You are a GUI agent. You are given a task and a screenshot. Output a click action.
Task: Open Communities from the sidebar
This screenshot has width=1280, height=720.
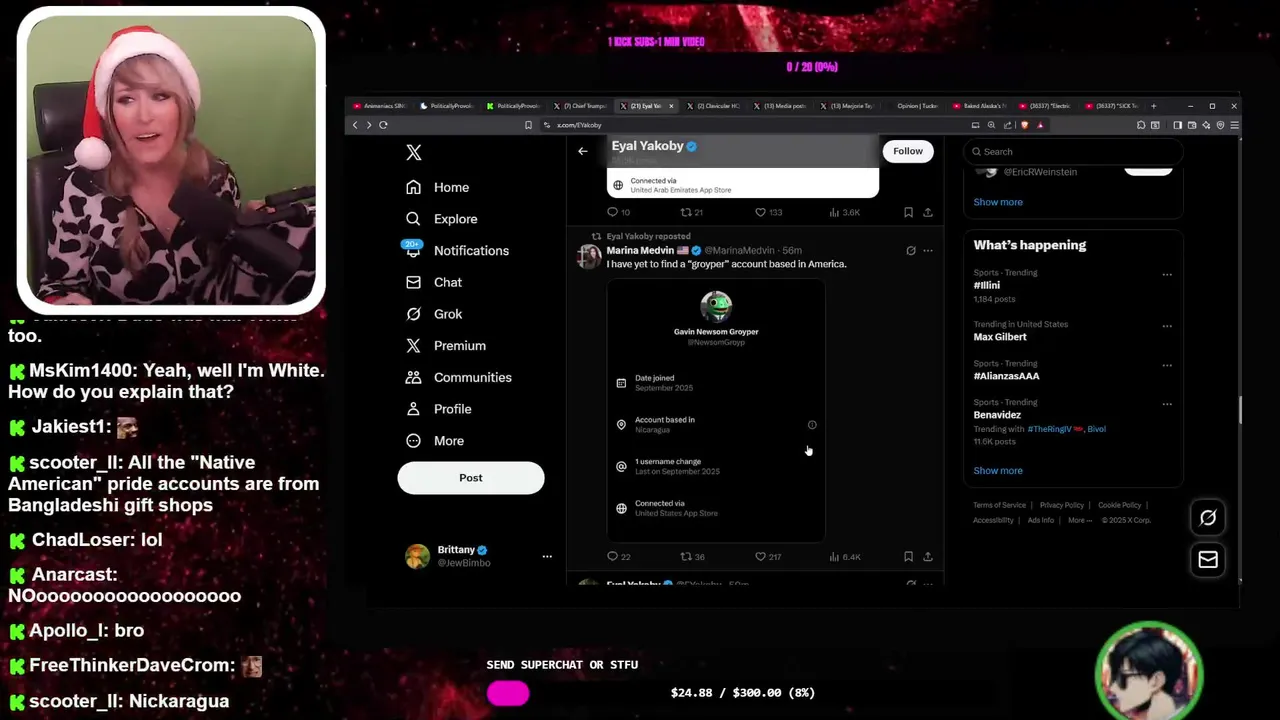click(x=458, y=378)
